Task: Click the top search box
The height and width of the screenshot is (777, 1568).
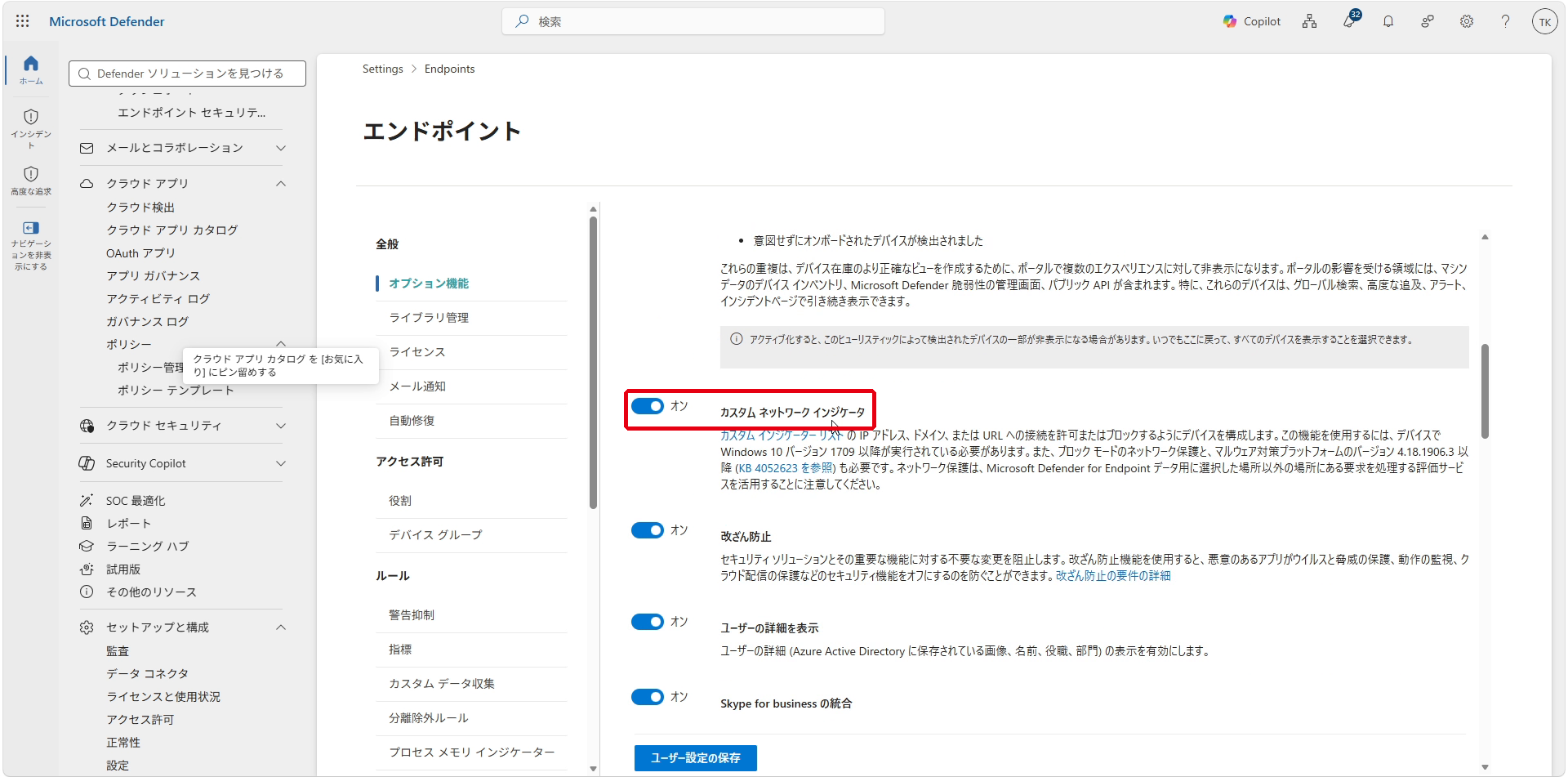Action: pos(693,21)
